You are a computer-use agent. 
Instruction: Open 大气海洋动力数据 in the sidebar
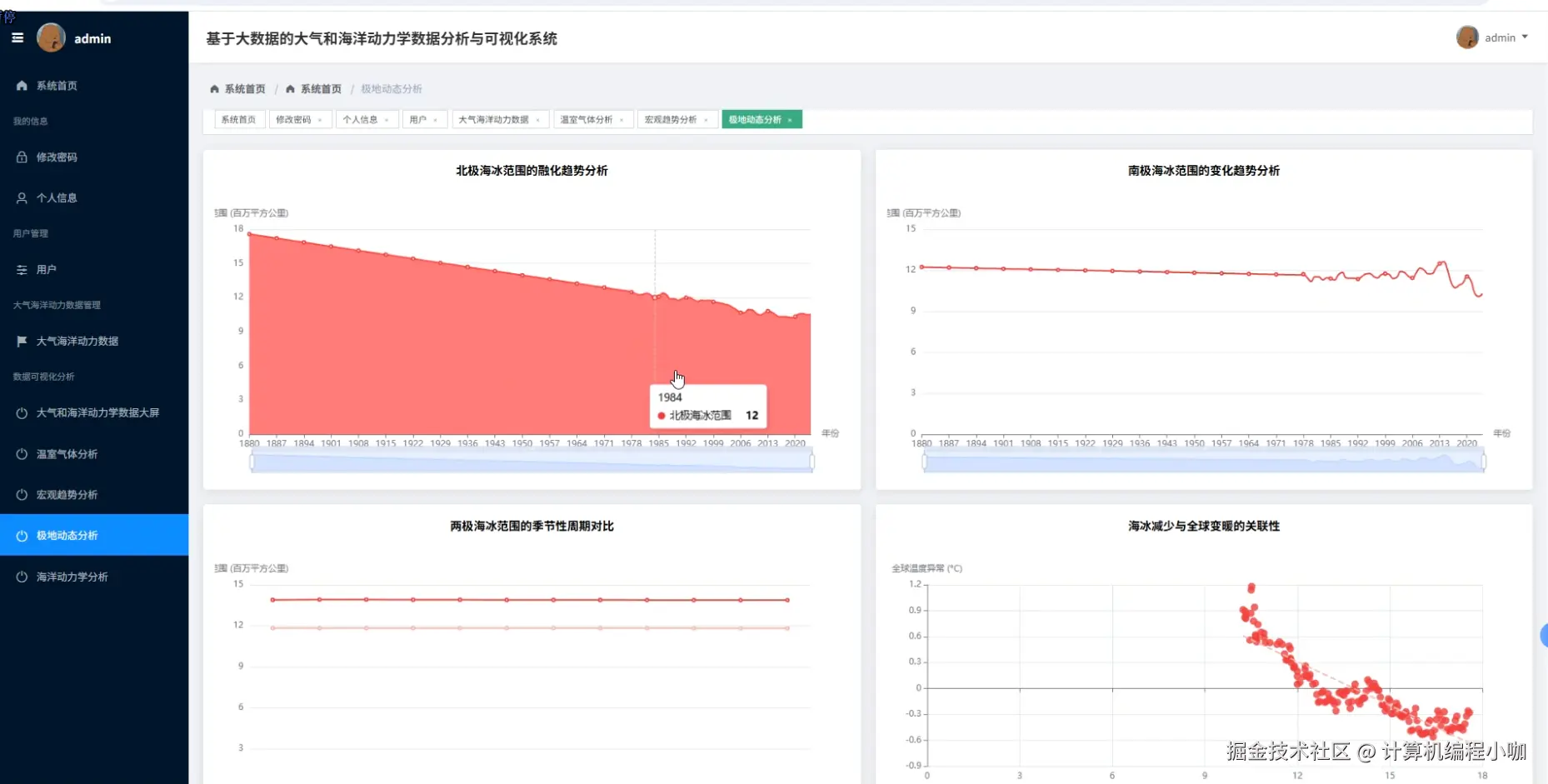pyautogui.click(x=94, y=341)
